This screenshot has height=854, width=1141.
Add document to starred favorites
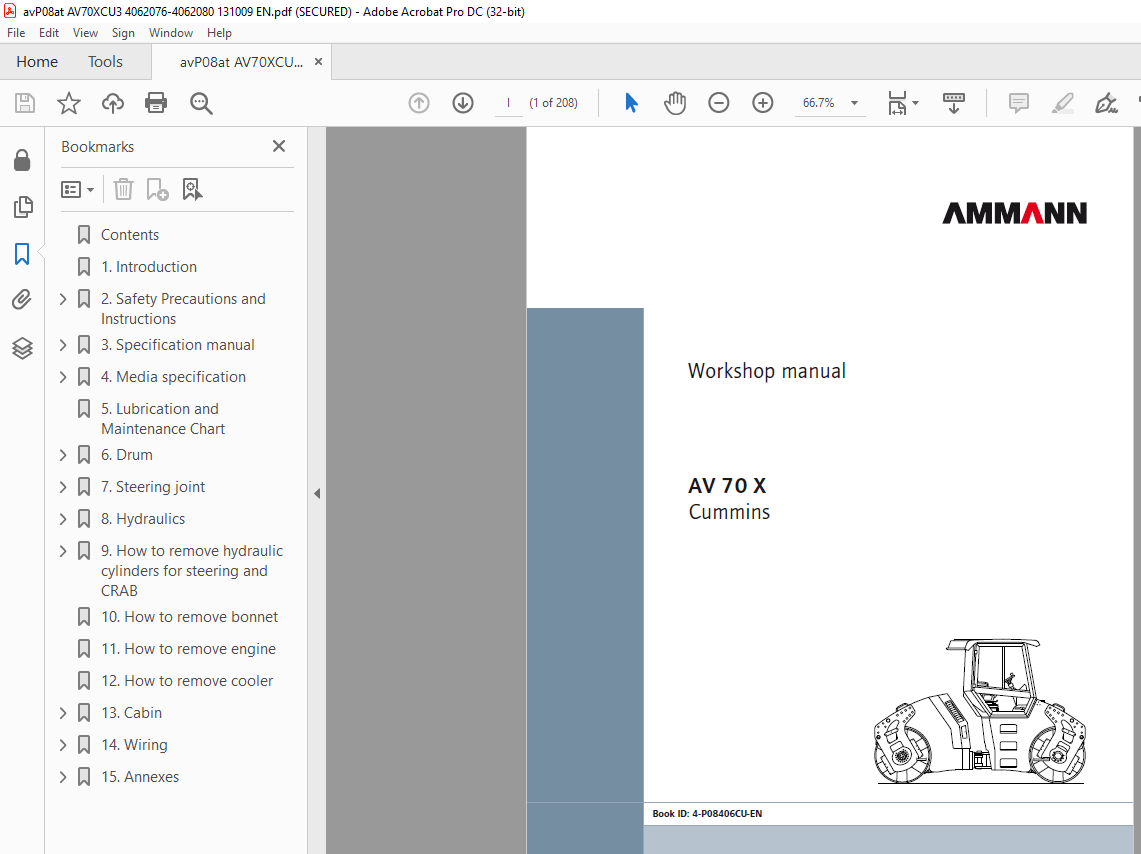[x=68, y=103]
